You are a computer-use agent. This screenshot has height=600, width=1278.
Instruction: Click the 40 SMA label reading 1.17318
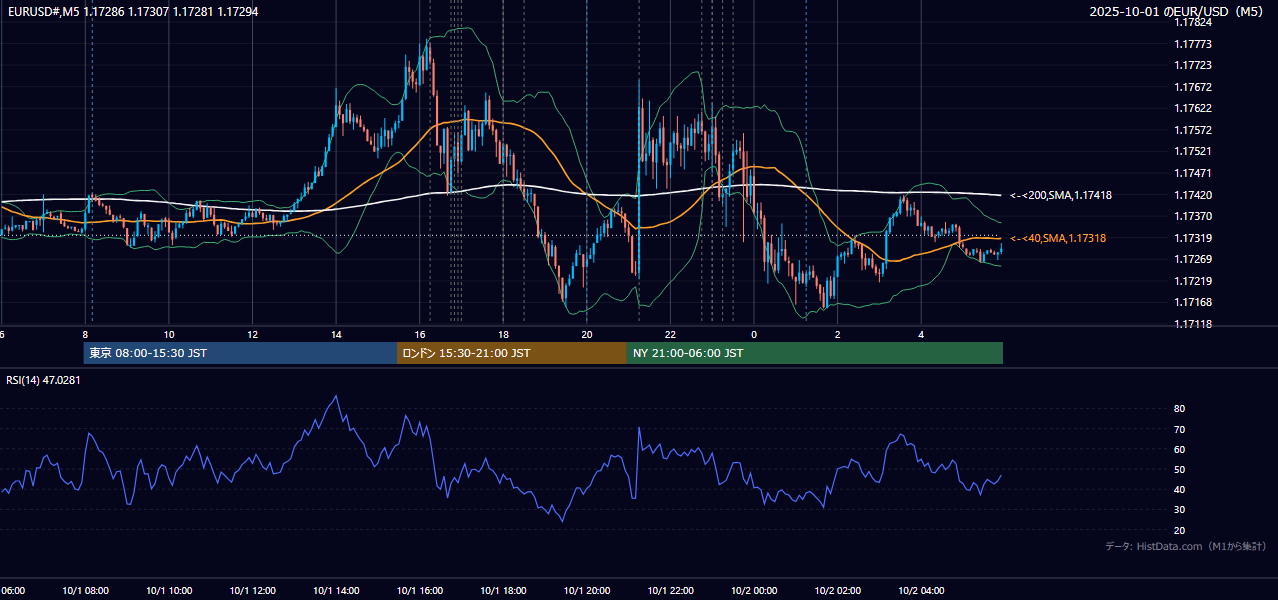[1058, 238]
